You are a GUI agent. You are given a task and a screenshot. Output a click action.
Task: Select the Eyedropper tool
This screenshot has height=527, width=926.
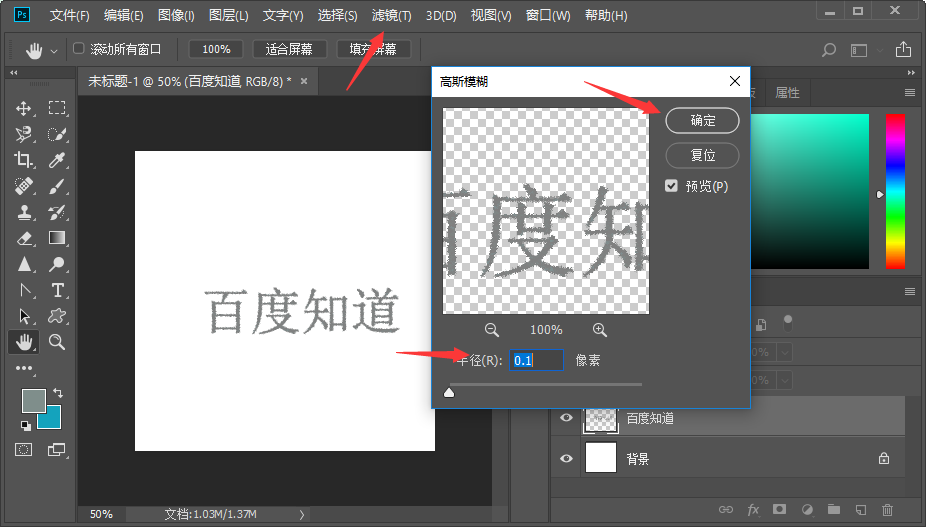(x=57, y=160)
